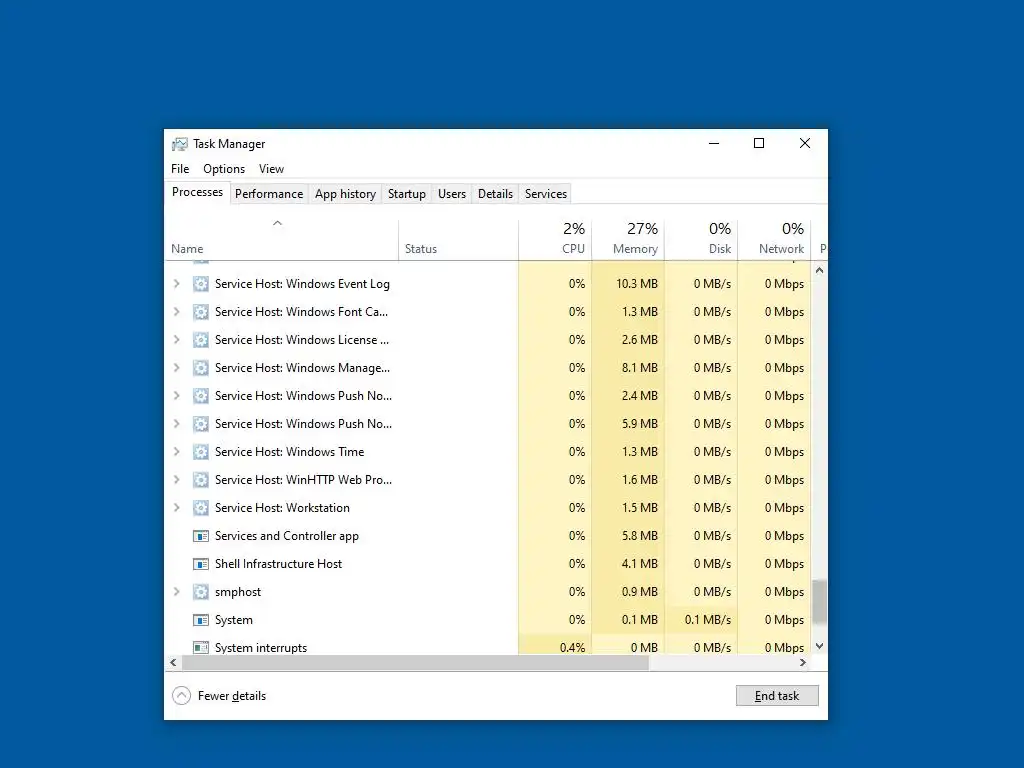Screen dimensions: 1024x768
Task: Click the vertical scrollbar down arrow
Action: 820,647
